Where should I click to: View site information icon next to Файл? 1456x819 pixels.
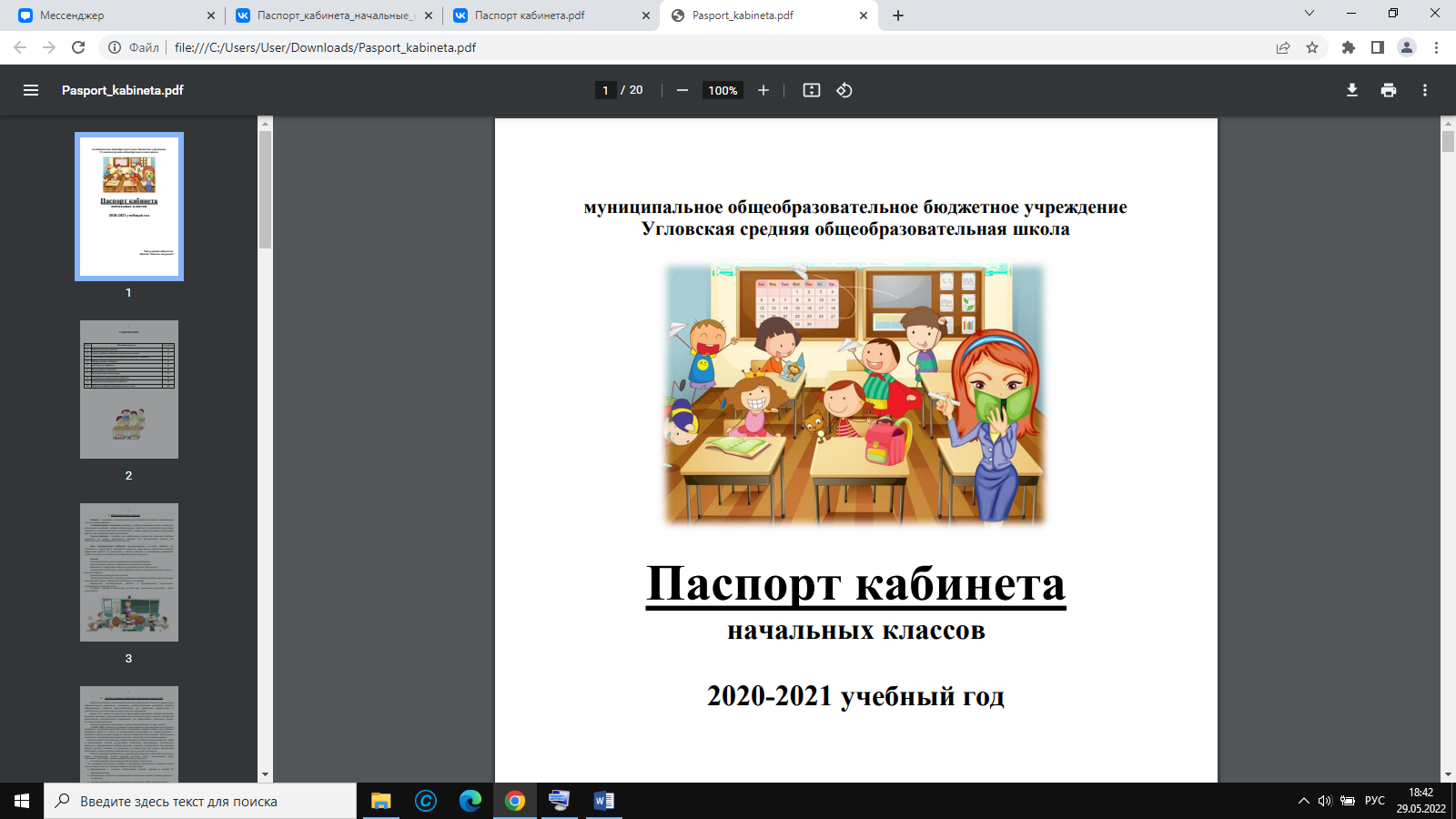click(115, 47)
